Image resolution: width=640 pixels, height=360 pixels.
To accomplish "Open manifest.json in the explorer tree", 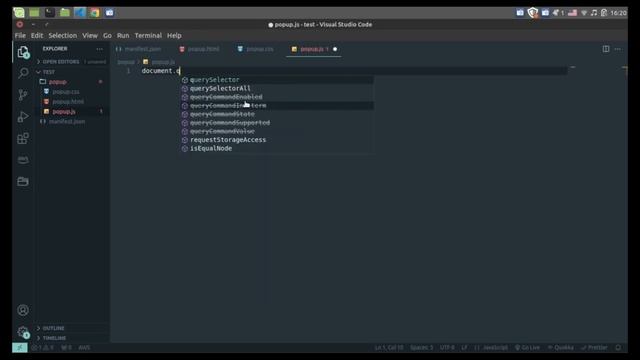I will [67, 122].
